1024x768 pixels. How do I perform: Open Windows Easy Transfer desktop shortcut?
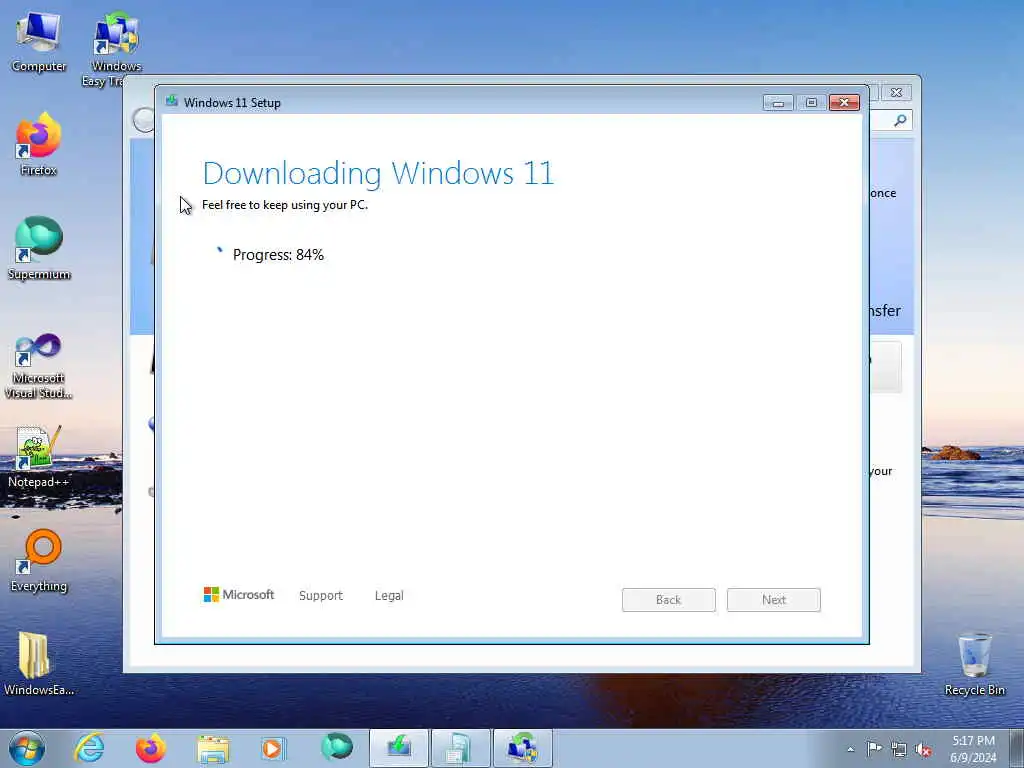coord(116,48)
